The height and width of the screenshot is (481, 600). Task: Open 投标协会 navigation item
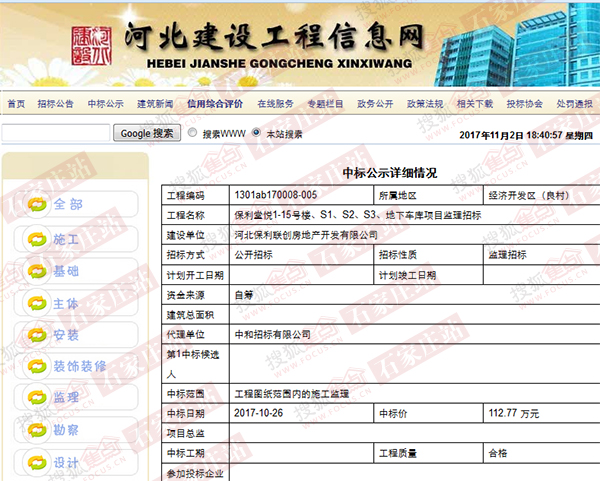point(525,104)
